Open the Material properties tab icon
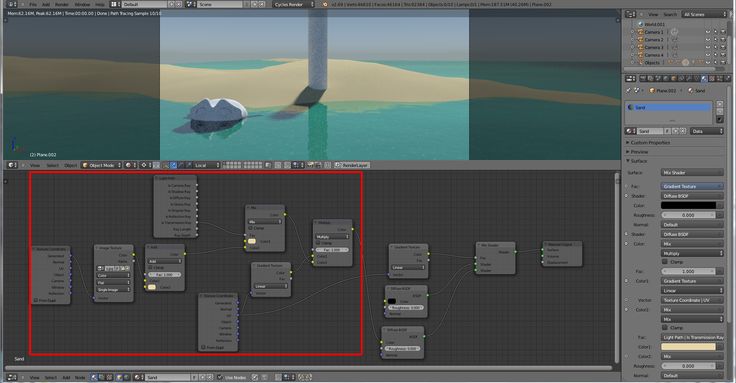736x383 pixels. tap(703, 79)
